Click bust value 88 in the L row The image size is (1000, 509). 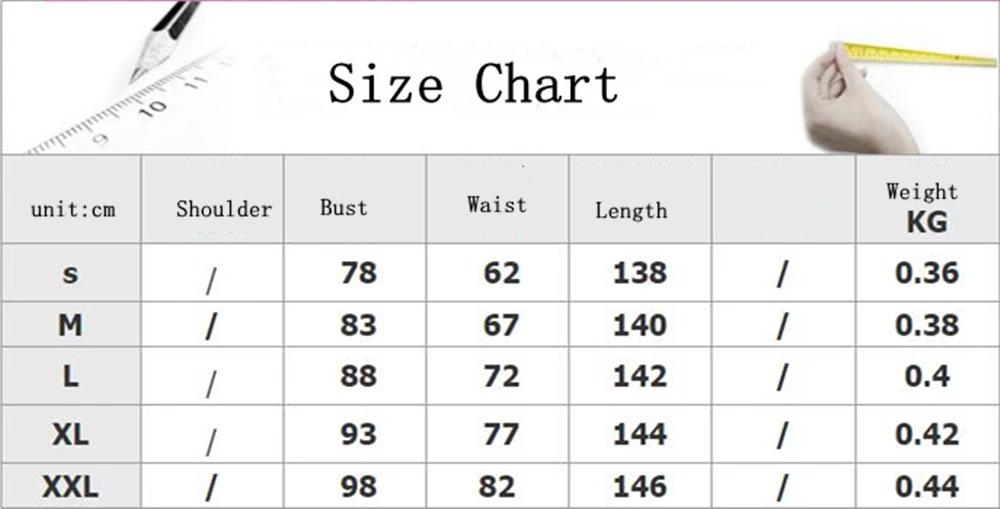click(358, 376)
